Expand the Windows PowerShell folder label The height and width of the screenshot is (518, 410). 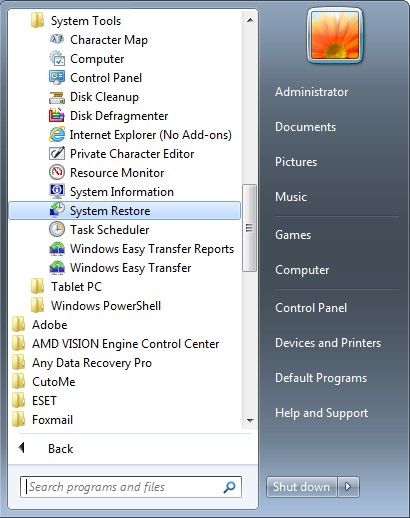tap(106, 306)
